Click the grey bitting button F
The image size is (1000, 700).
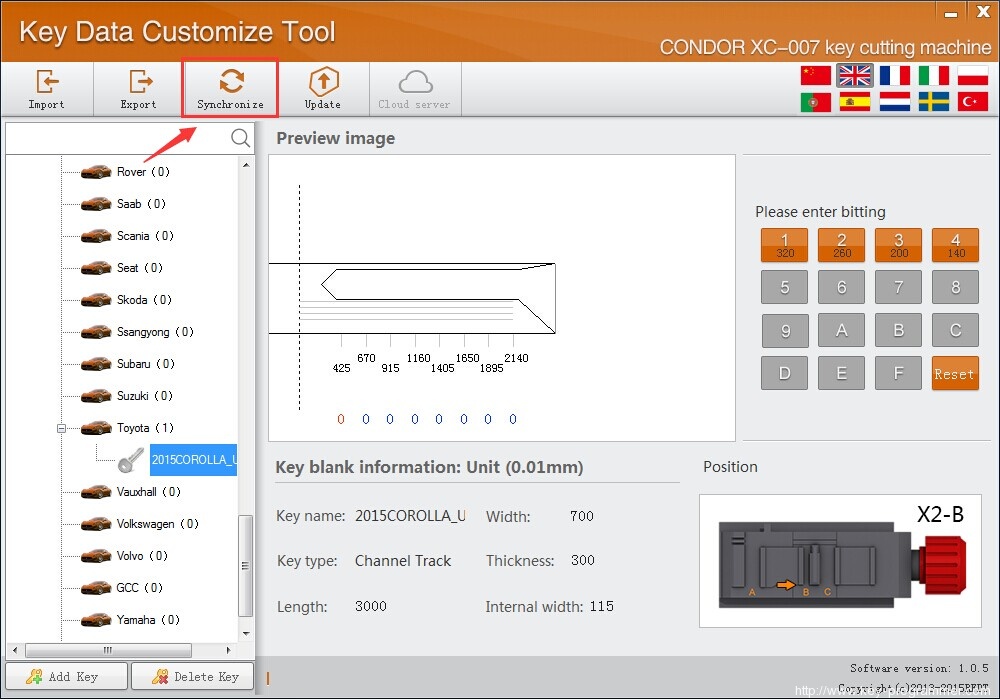(899, 373)
